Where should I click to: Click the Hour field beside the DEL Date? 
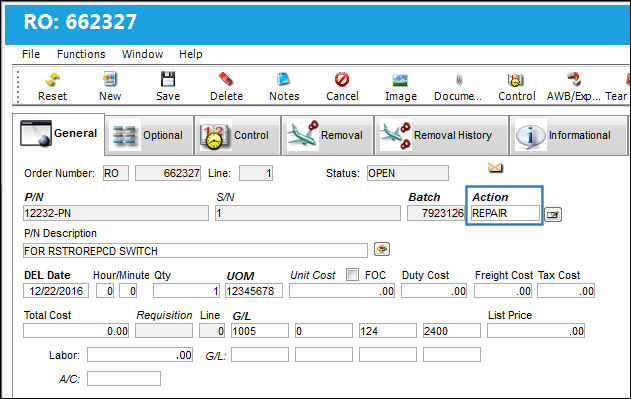tap(105, 291)
